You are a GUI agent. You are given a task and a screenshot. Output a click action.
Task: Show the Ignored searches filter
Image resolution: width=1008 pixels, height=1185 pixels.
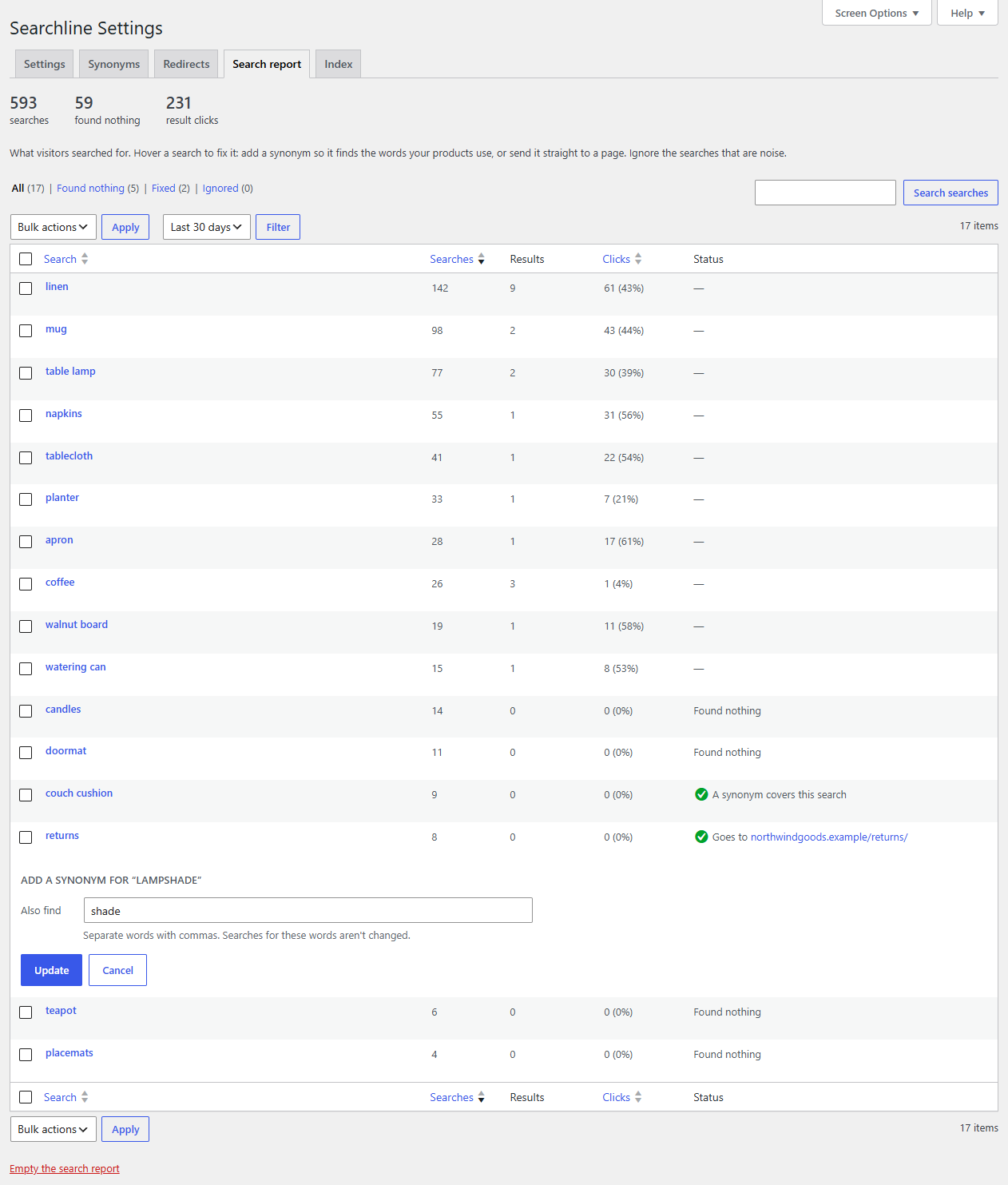tap(220, 189)
